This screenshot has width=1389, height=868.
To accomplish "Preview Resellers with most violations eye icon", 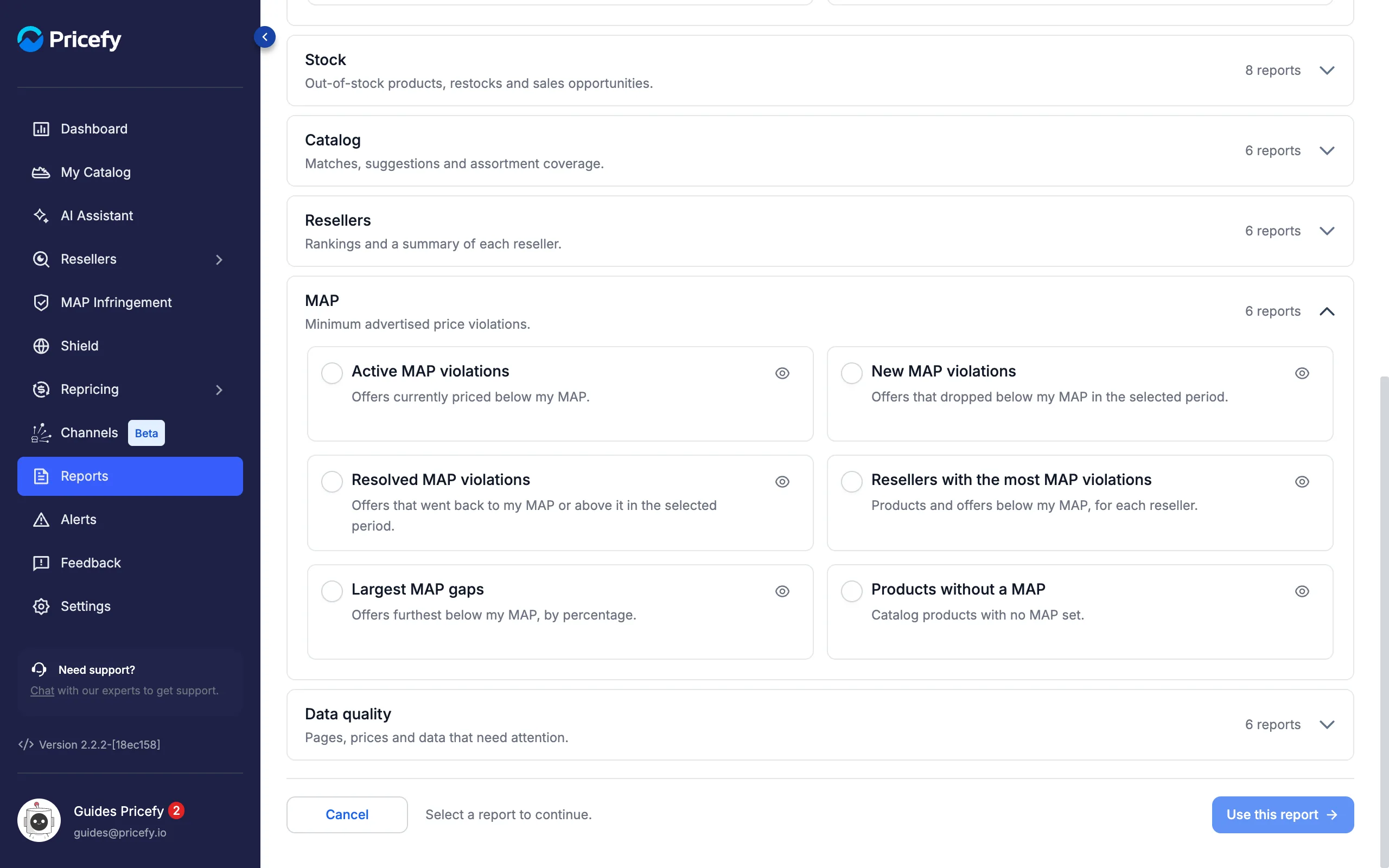I will click(x=1302, y=482).
